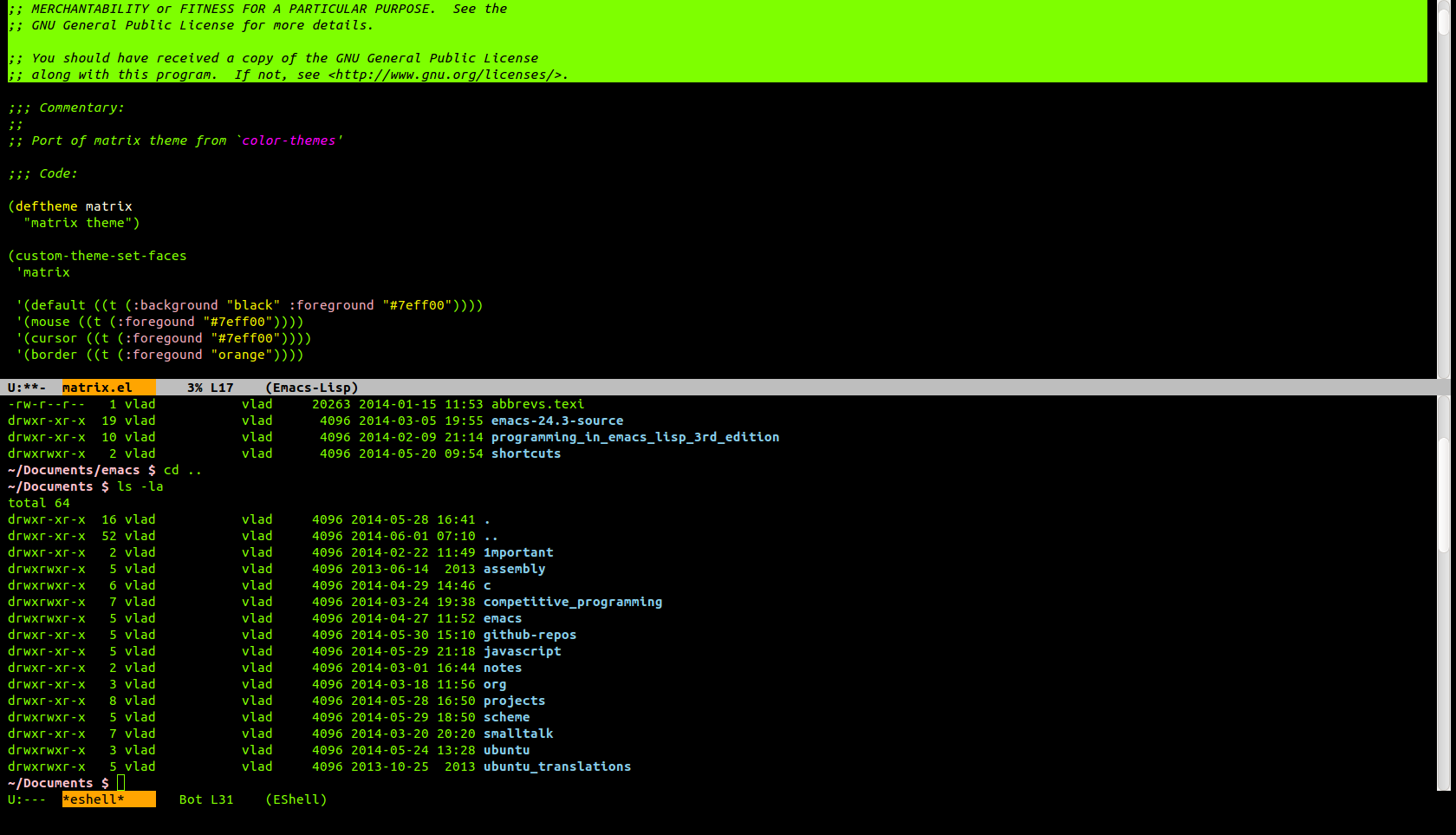
Task: Click the MERCHANTABILITY line in highlighted region
Action: tap(257, 9)
